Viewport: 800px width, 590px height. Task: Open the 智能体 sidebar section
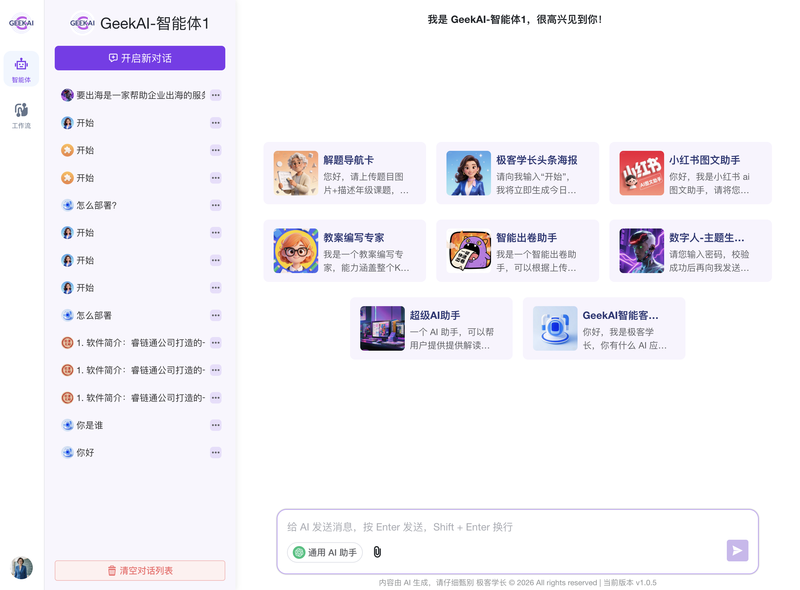pyautogui.click(x=21, y=69)
